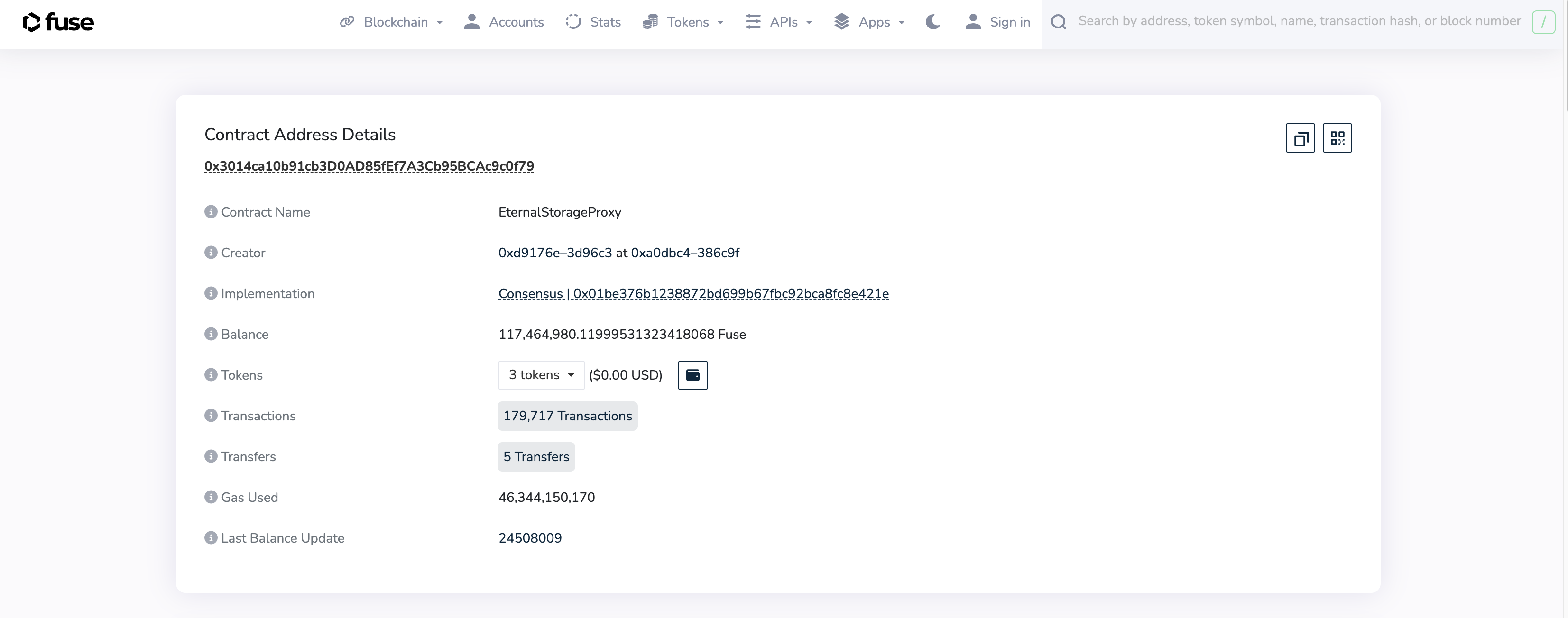Click the search magnifier icon
1568x618 pixels.
(1059, 22)
